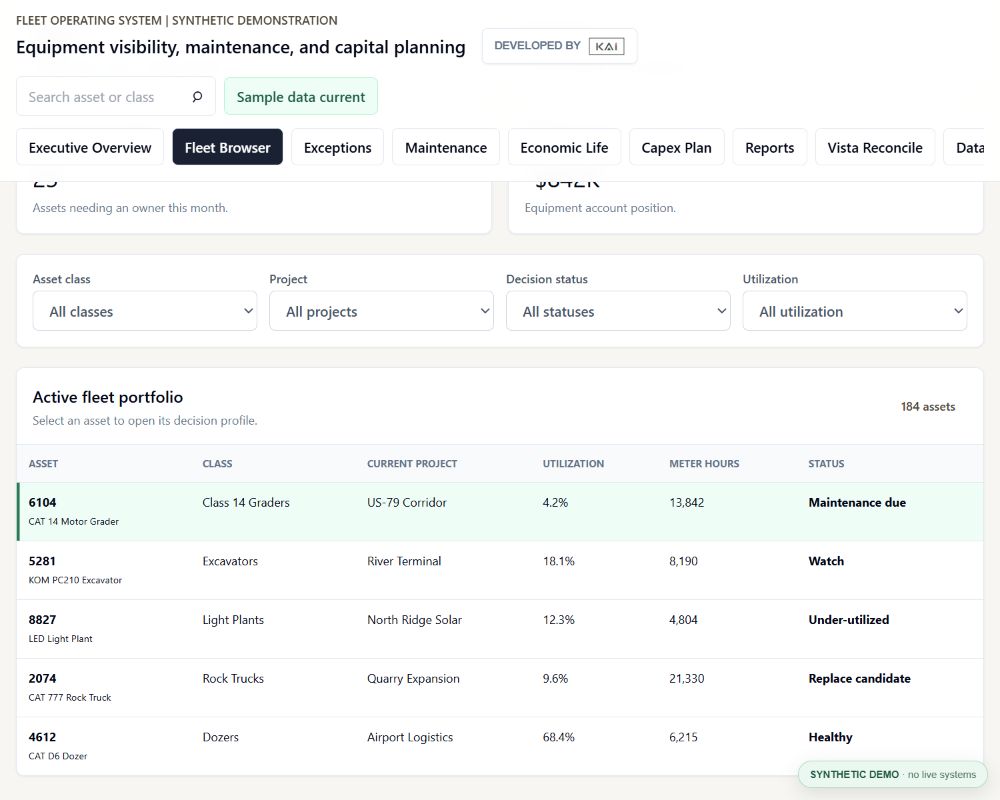Click the STATUS column header

coord(826,464)
